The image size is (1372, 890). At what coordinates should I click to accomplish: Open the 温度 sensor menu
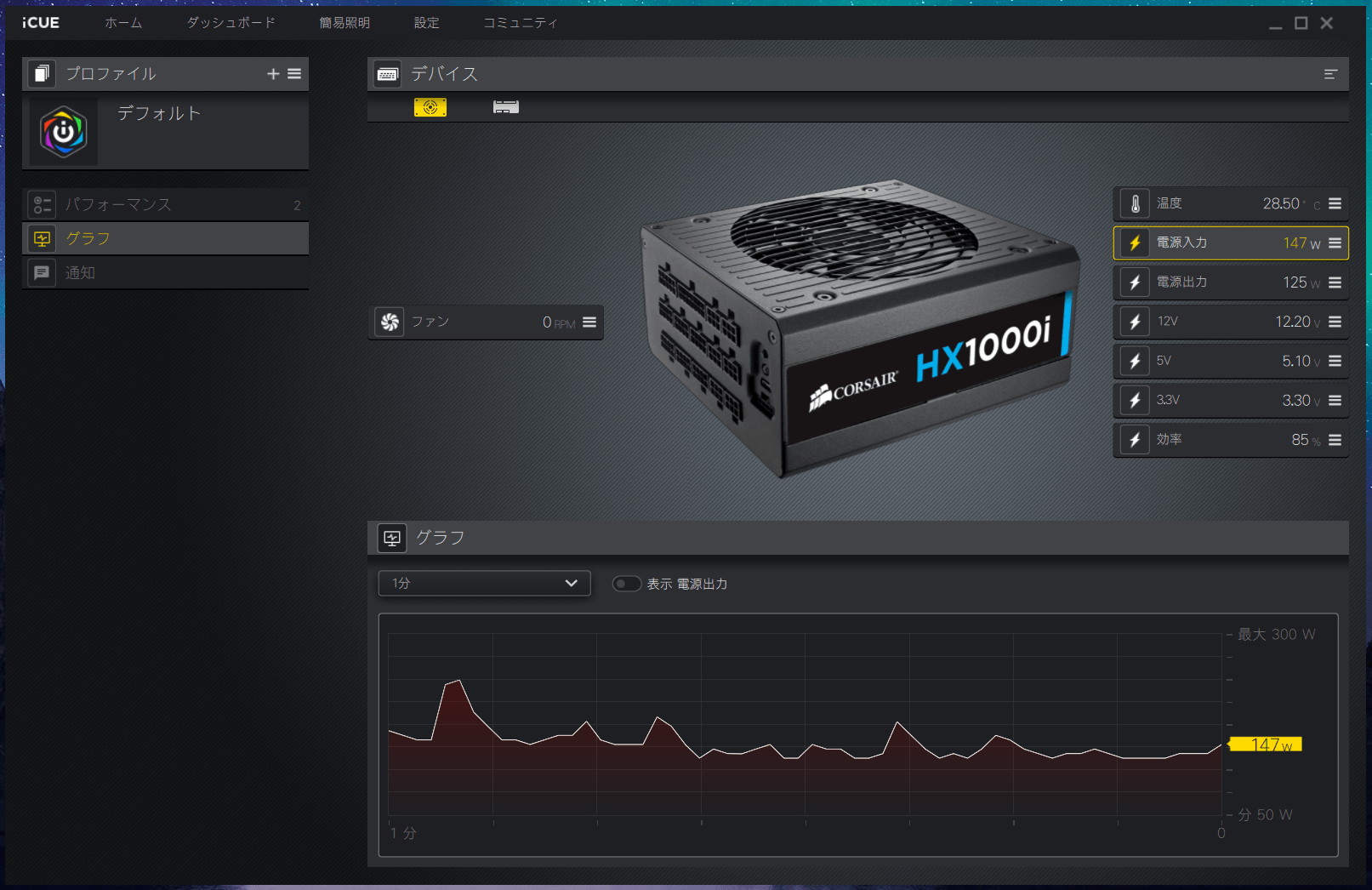(x=1335, y=204)
